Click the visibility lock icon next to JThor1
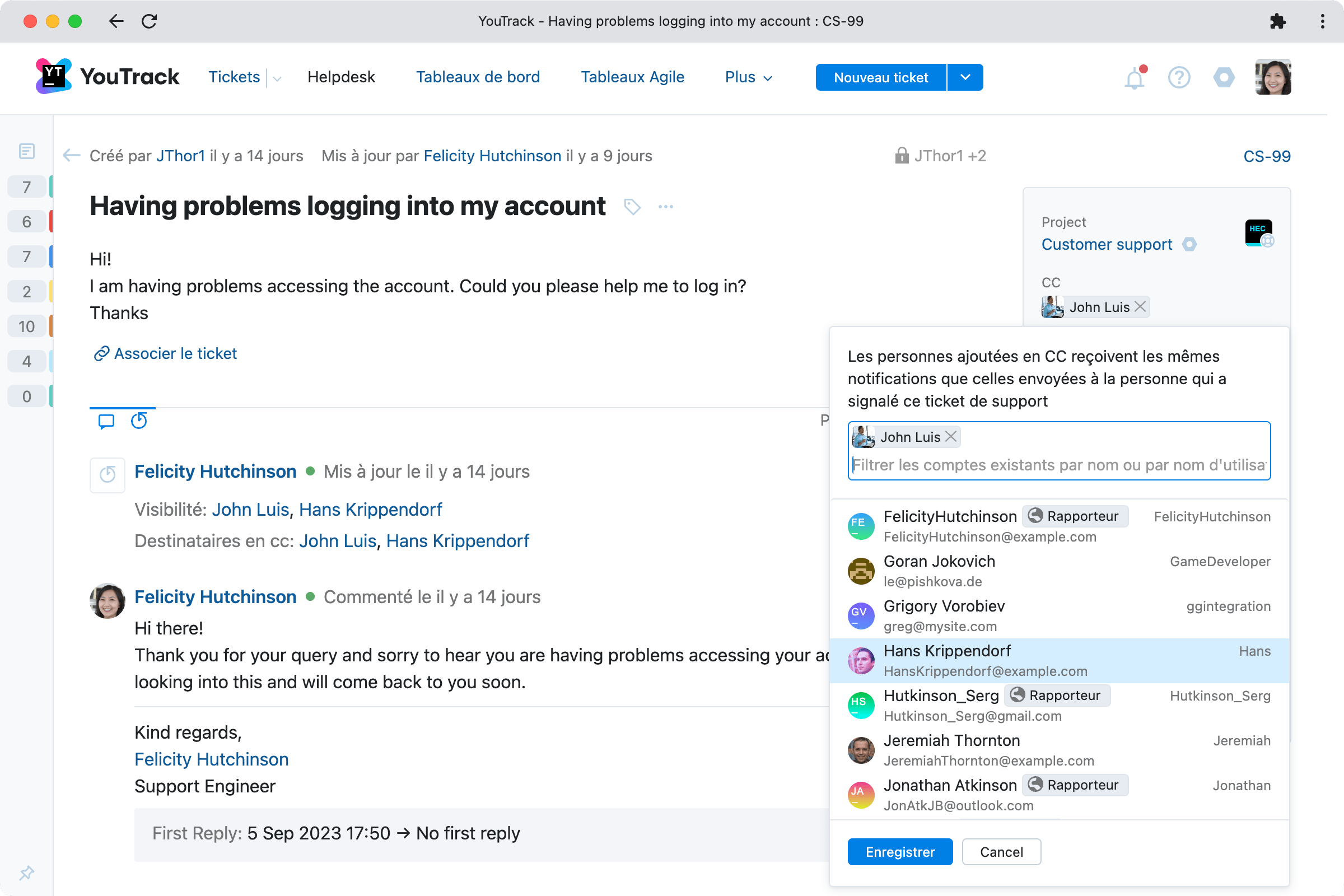1344x896 pixels. coord(902,156)
